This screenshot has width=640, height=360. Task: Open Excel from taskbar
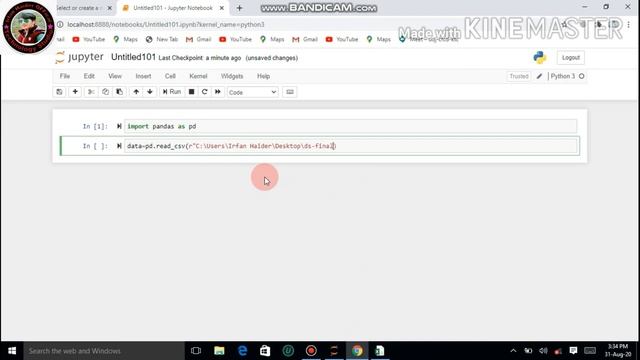click(380, 351)
